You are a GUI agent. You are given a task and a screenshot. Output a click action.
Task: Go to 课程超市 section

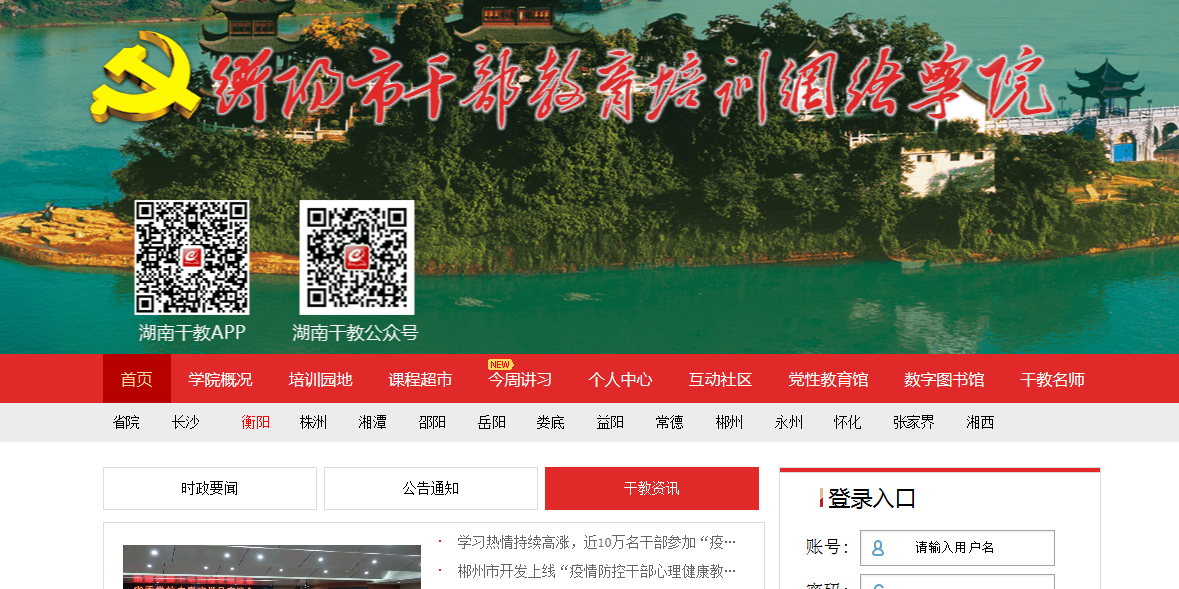420,379
